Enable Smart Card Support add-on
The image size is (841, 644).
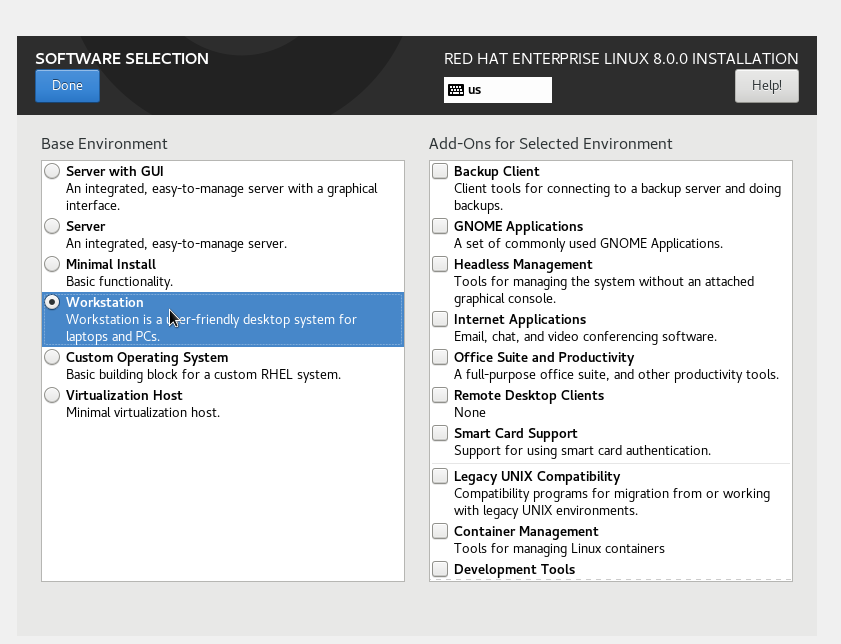(x=440, y=434)
